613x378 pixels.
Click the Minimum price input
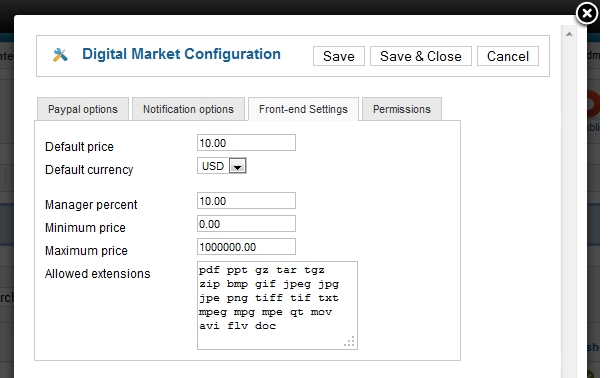(246, 224)
